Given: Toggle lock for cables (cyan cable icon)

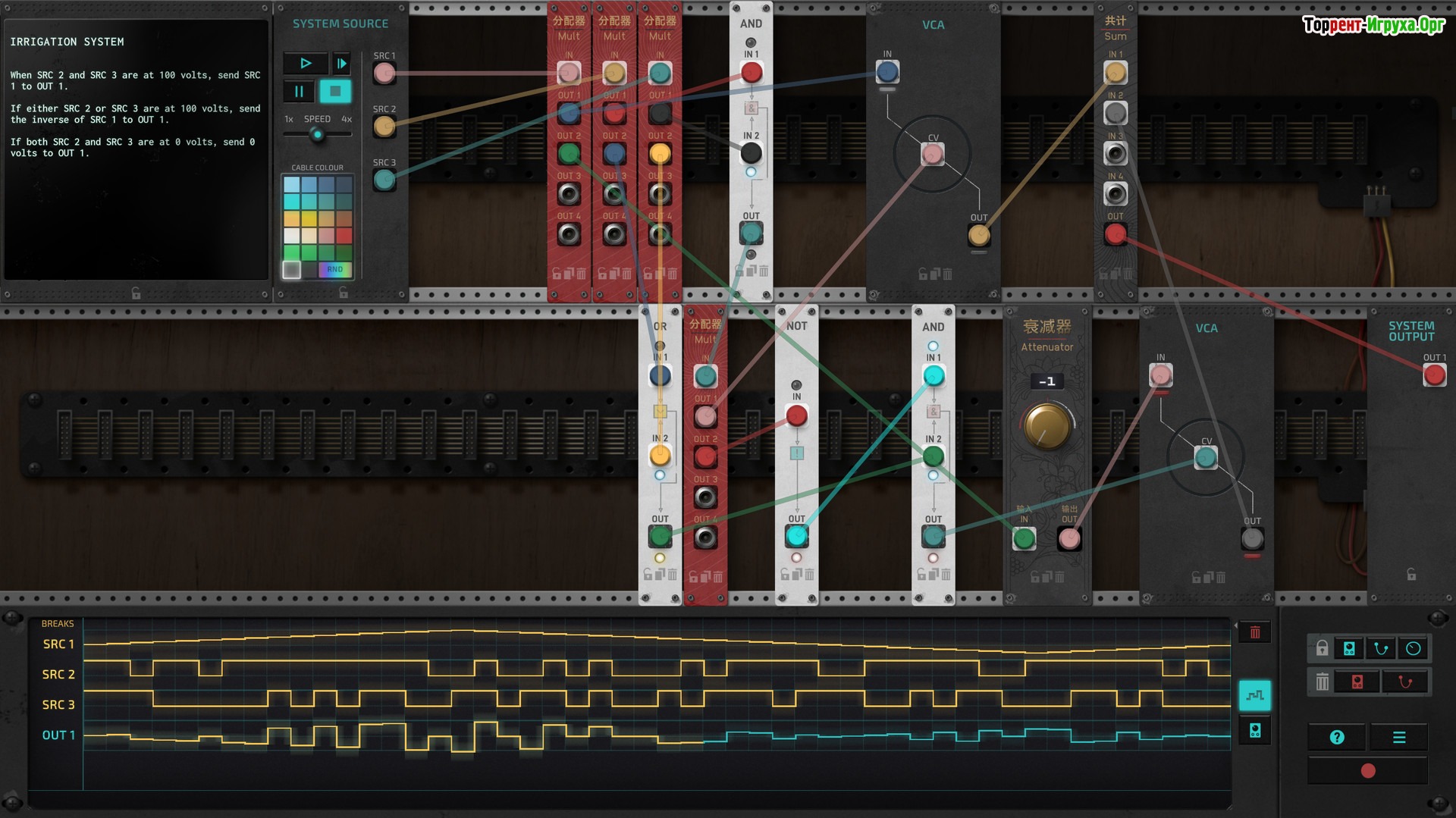Looking at the screenshot, I should (x=1381, y=649).
